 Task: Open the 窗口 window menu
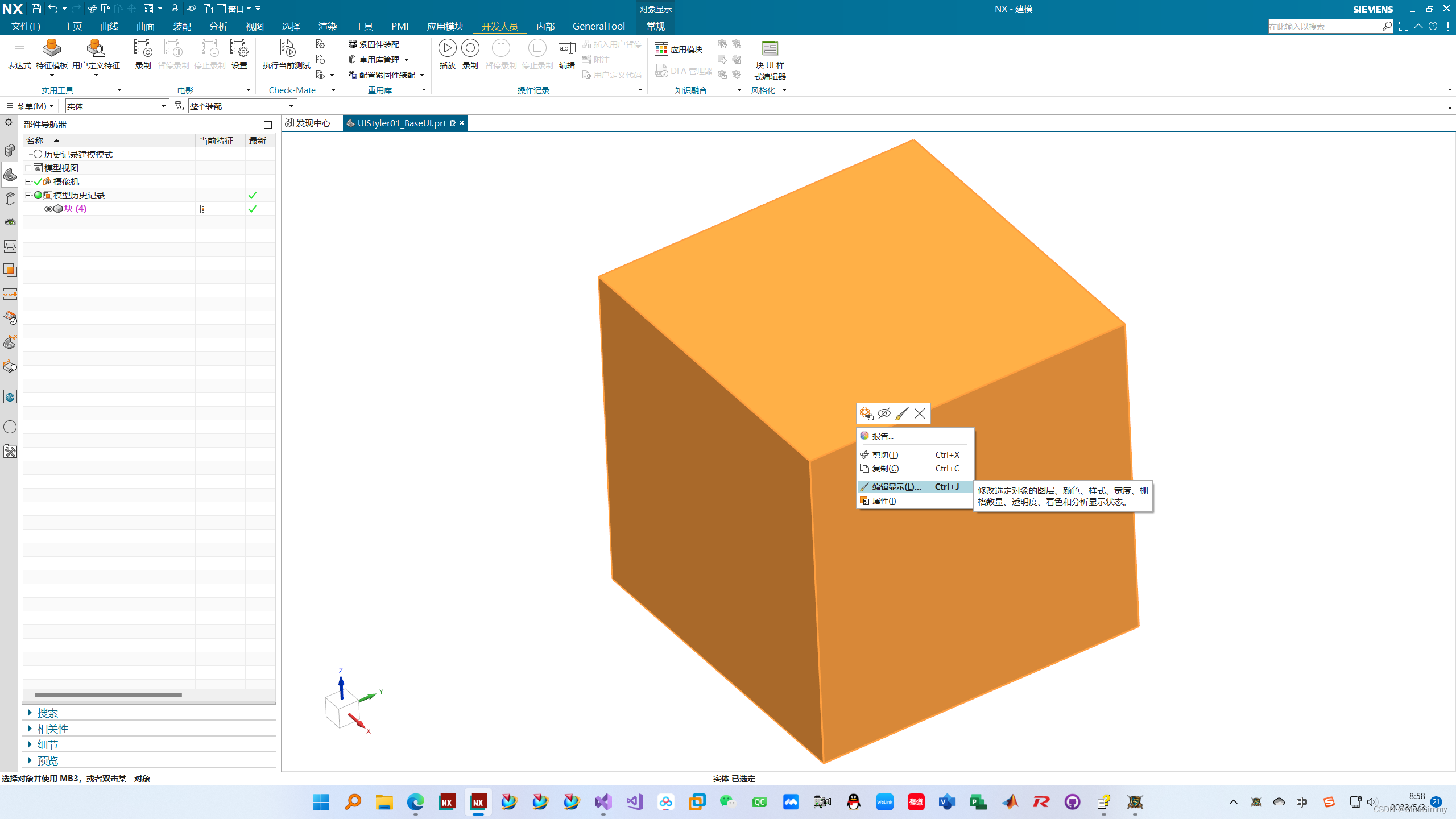pos(234,9)
